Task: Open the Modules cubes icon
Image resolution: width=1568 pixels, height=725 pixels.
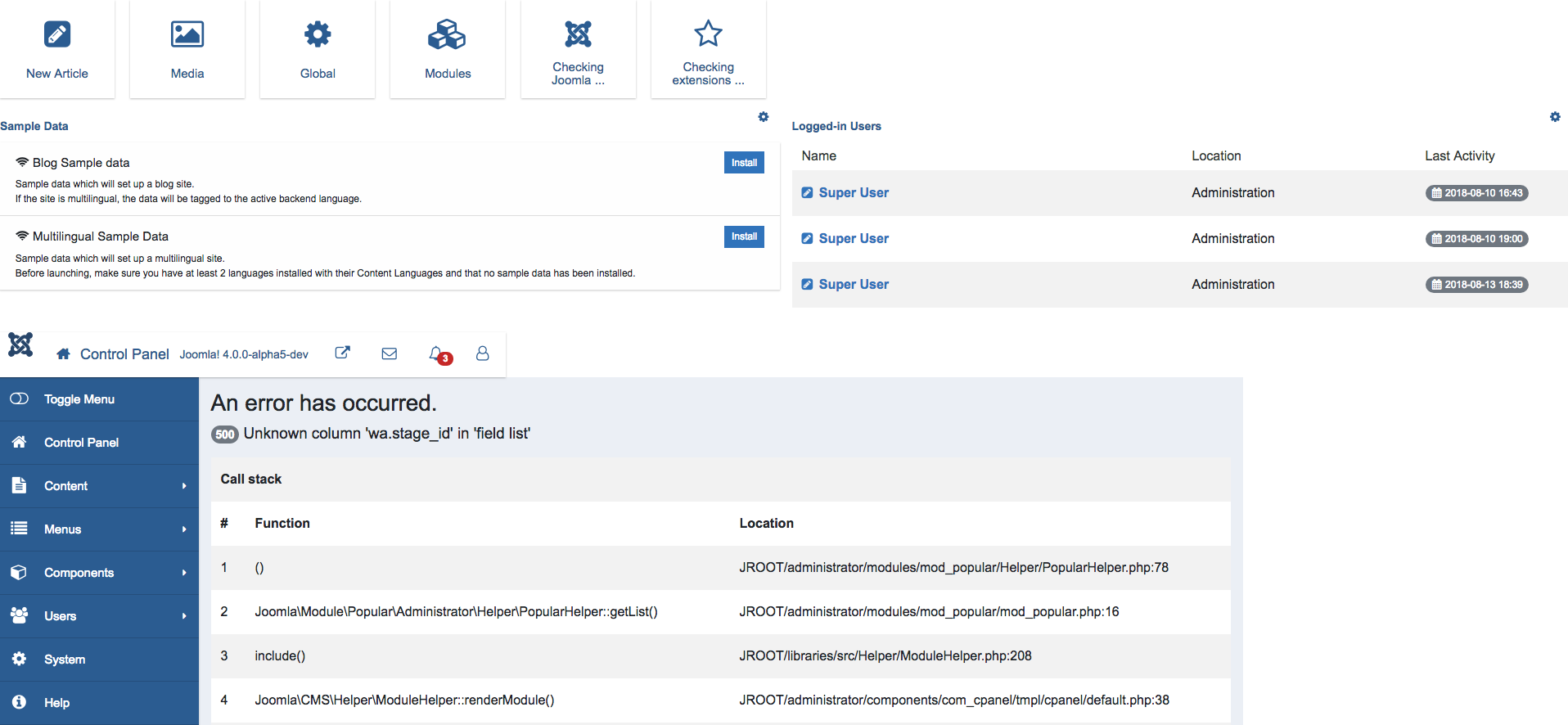Action: pyautogui.click(x=447, y=34)
